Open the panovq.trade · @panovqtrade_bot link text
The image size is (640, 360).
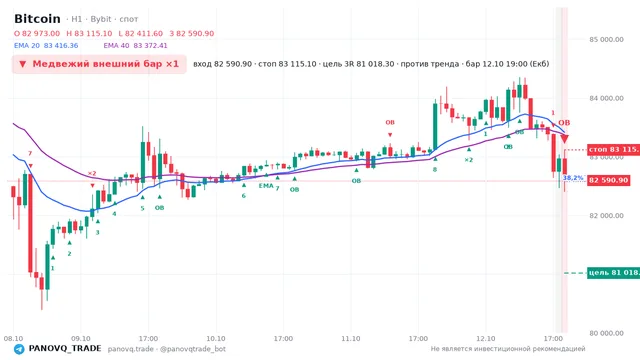pos(167,349)
